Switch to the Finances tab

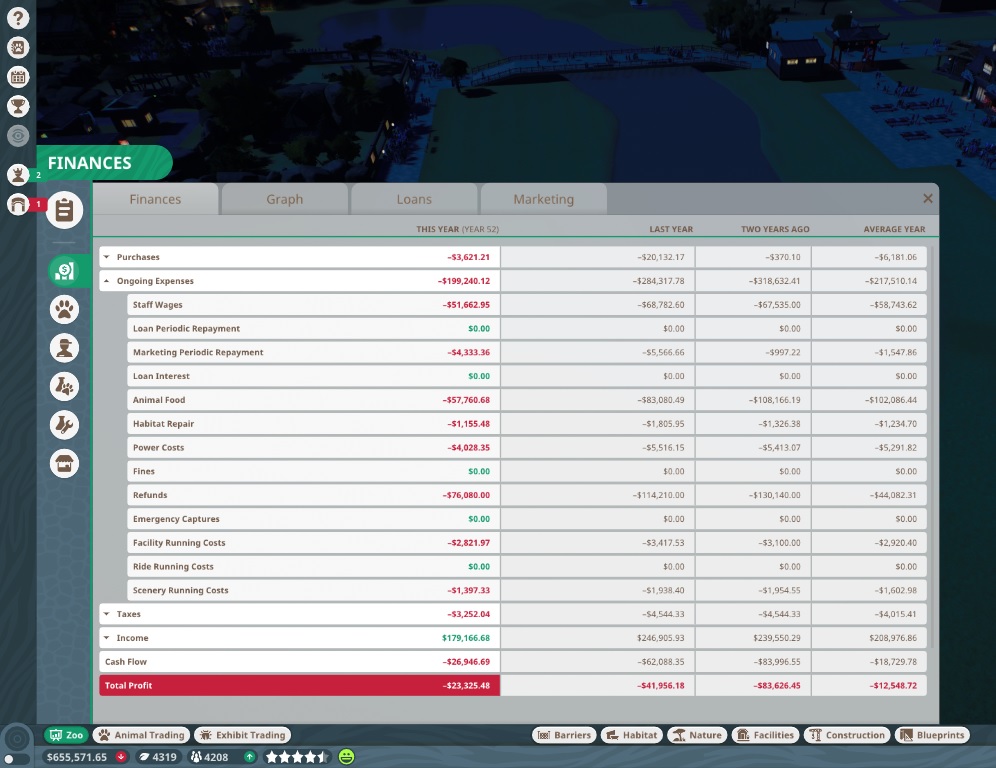click(x=156, y=199)
